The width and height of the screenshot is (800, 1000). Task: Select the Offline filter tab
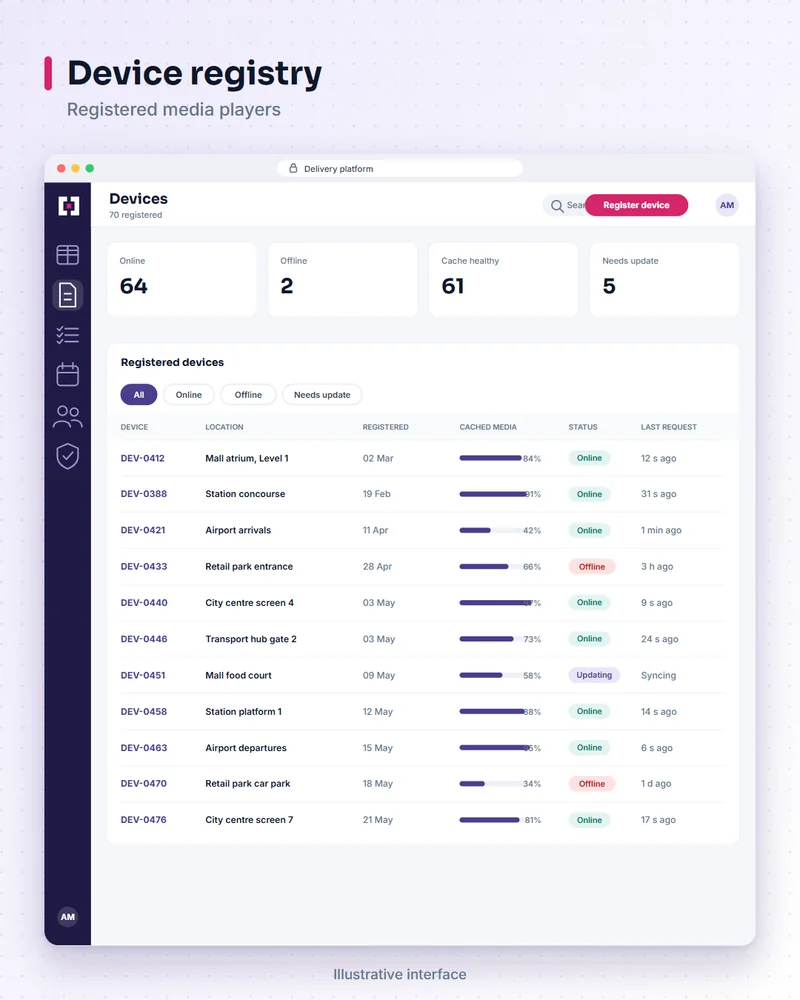point(248,395)
